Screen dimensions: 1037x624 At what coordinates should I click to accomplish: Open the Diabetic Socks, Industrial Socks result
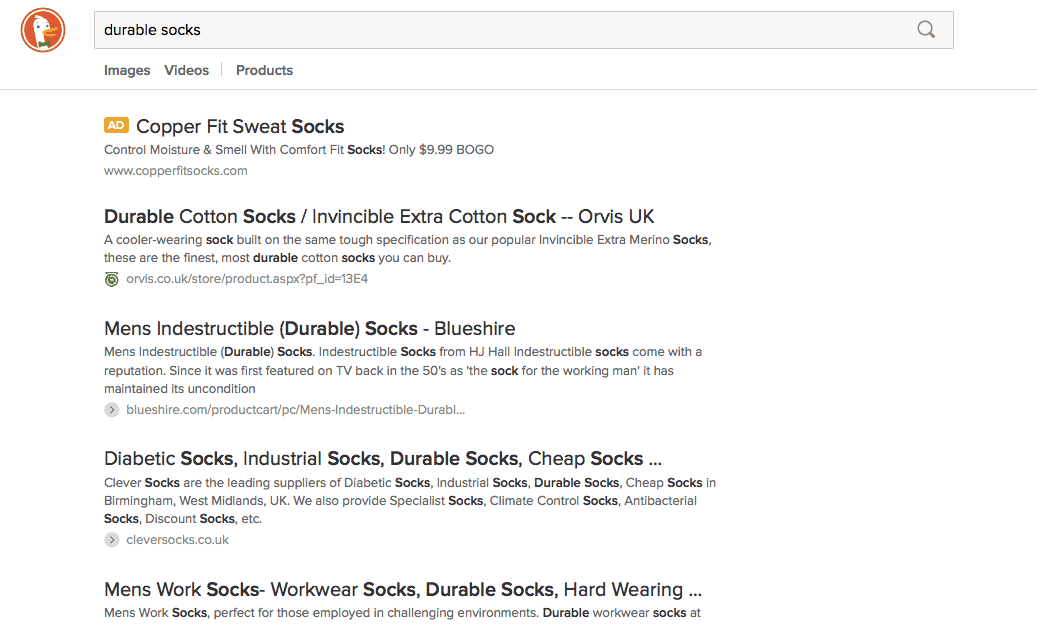pos(382,459)
